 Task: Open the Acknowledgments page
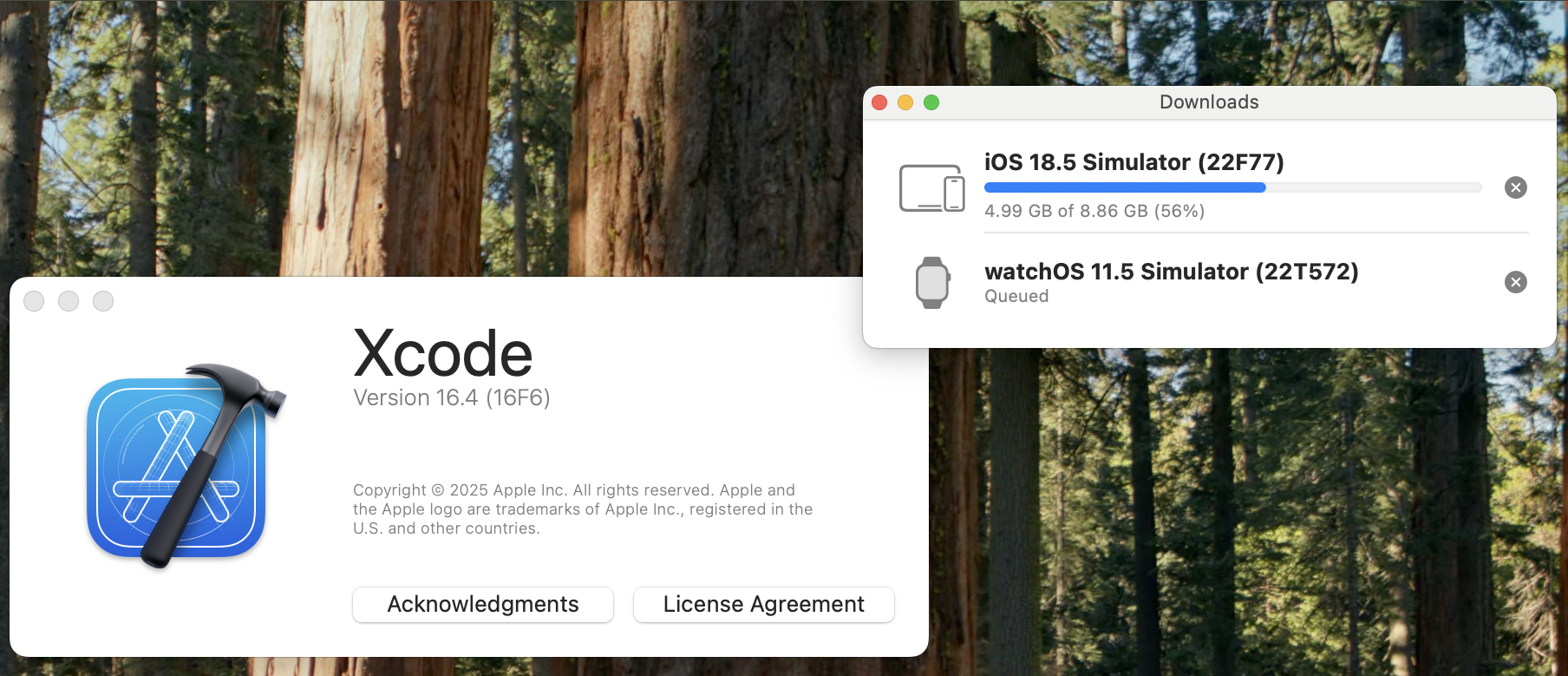click(483, 604)
